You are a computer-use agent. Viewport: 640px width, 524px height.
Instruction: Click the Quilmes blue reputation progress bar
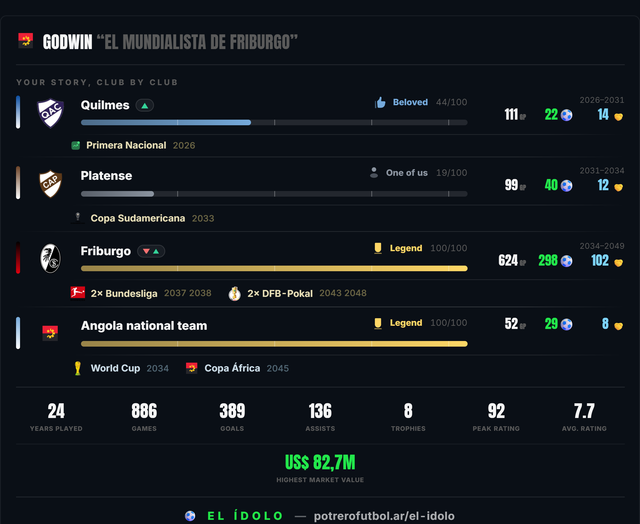[x=274, y=122]
